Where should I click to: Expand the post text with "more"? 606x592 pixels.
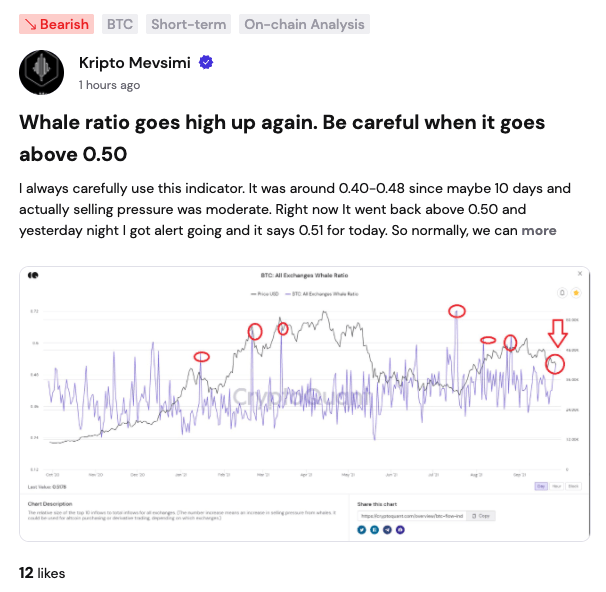pos(539,230)
